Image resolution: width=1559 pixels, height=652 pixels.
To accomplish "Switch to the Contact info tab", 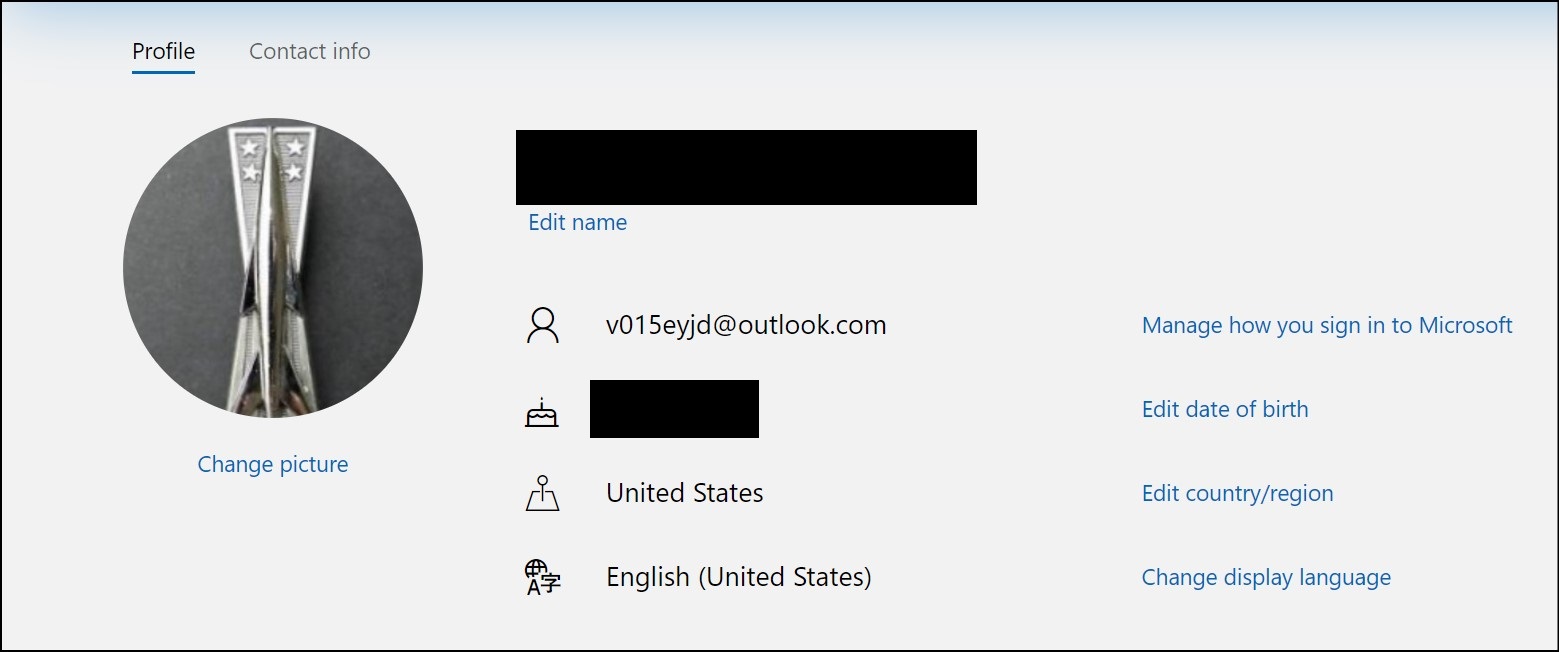I will coord(310,51).
